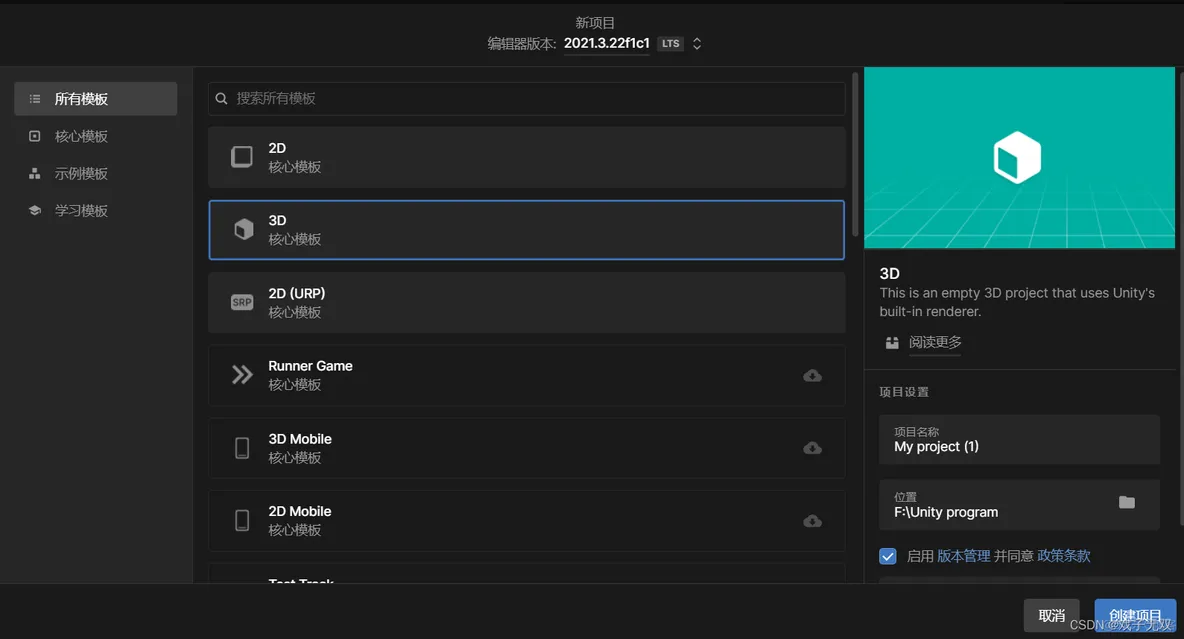Edit the location F:\Unity program field

[x=1019, y=505]
